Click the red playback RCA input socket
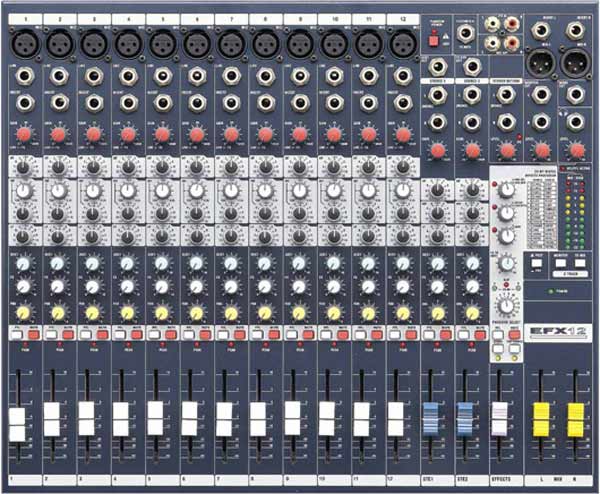This screenshot has width=600, height=494. pos(512,25)
